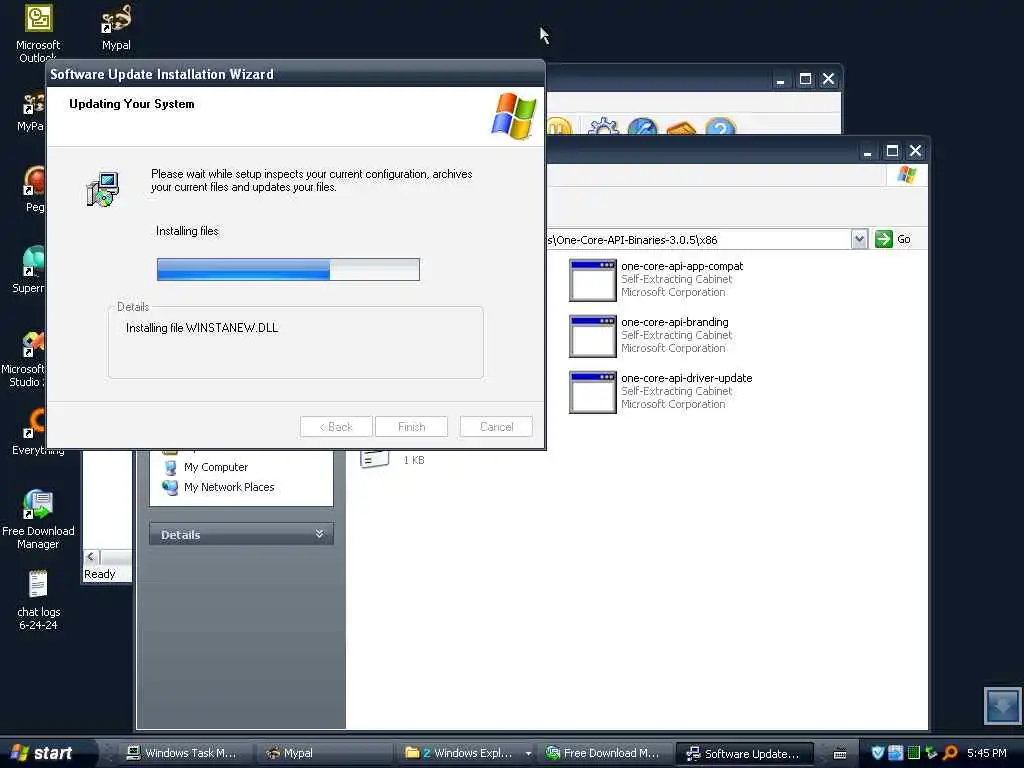Click the Installing file WINSTANEW.DLL detail text

[x=202, y=328]
